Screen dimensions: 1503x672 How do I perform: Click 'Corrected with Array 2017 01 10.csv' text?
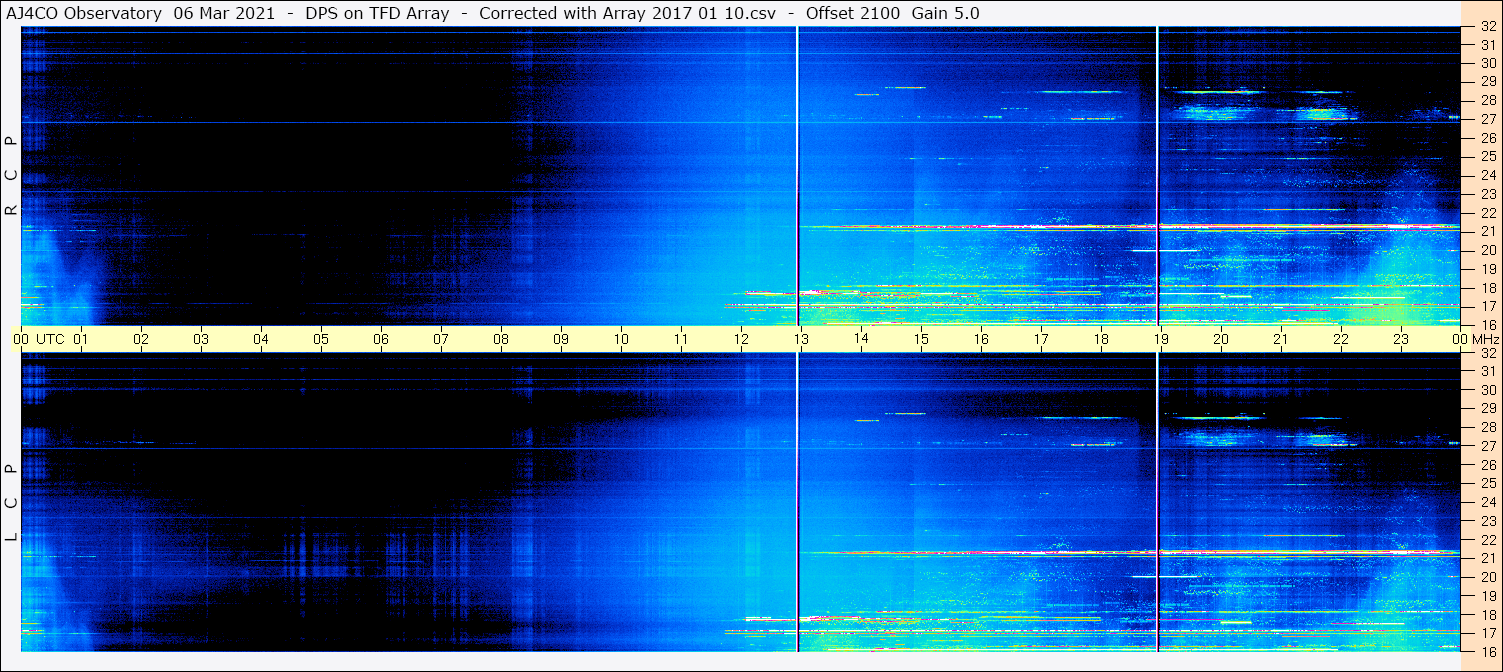(x=627, y=13)
